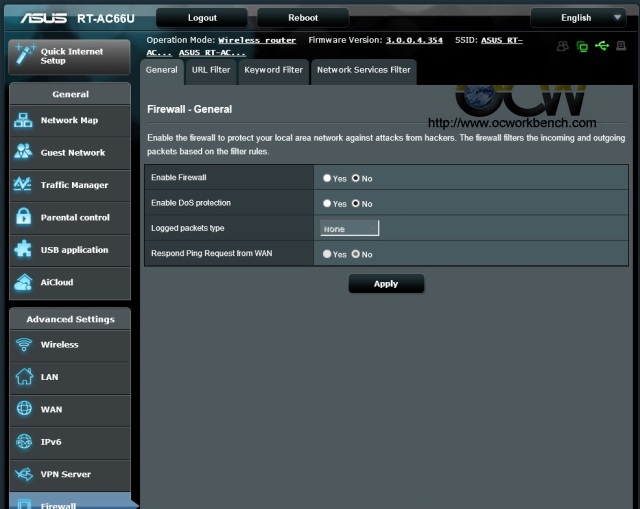
Task: Apply the firewall settings
Action: coord(386,284)
